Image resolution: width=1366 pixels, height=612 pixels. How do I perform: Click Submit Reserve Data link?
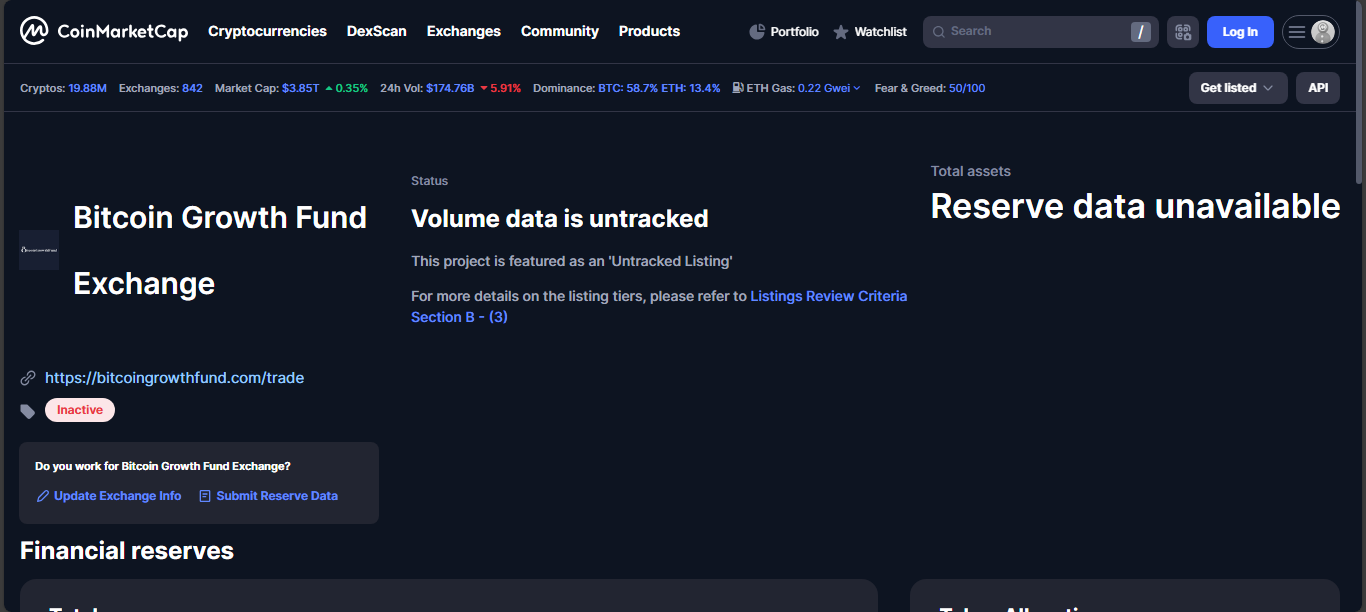(276, 496)
